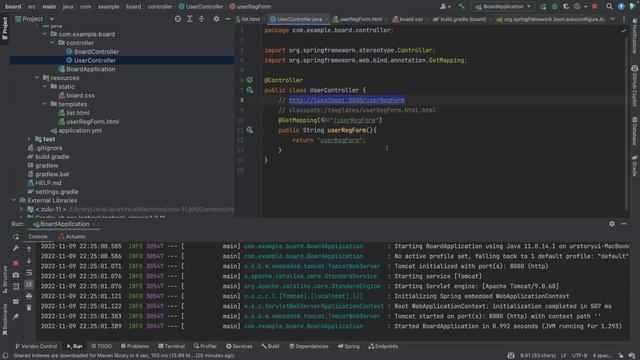Stop the app using the red square in top toolbar

(595, 7)
